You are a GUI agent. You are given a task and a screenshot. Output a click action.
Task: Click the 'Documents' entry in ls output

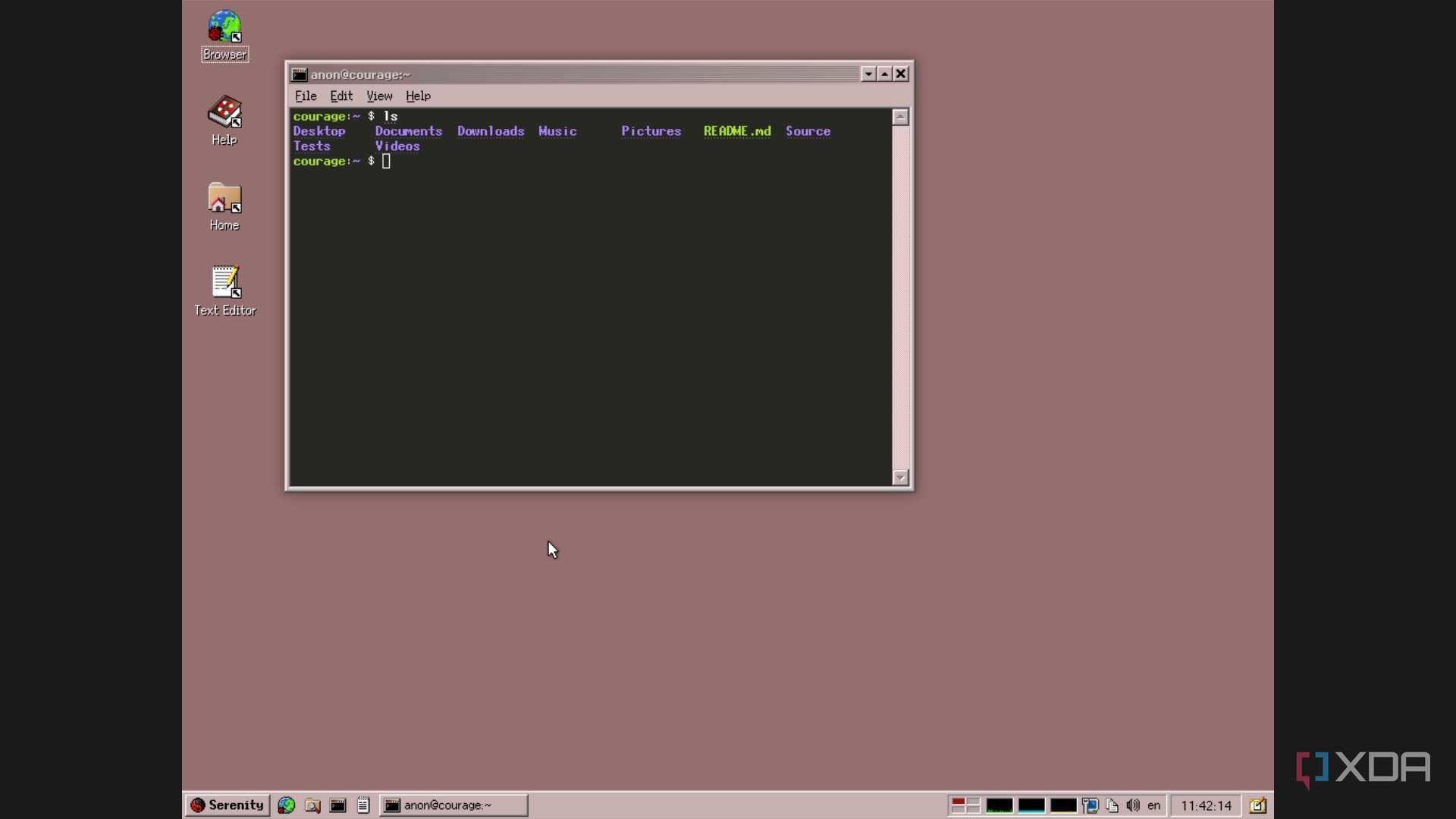(x=409, y=131)
